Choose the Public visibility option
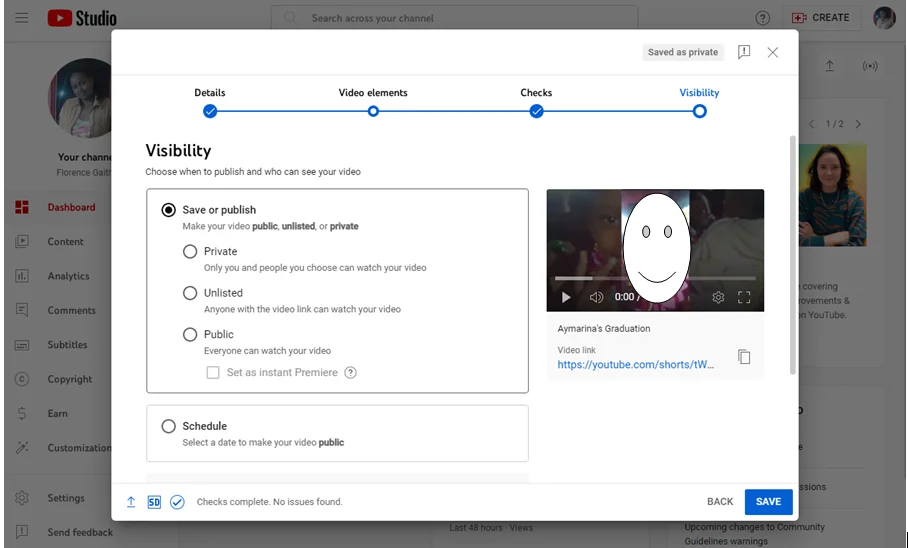 [x=190, y=334]
